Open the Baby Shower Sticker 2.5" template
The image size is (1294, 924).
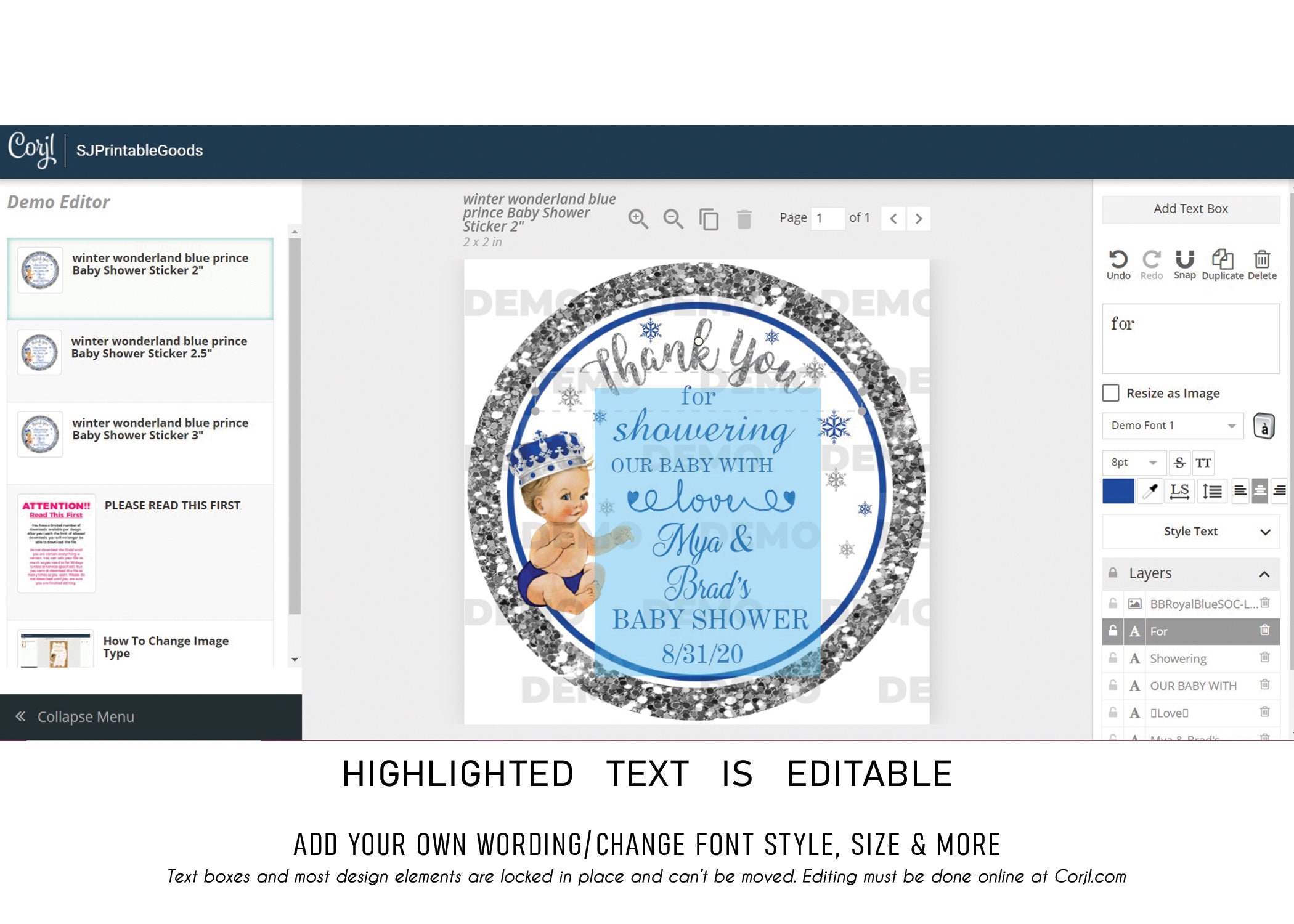coord(140,360)
